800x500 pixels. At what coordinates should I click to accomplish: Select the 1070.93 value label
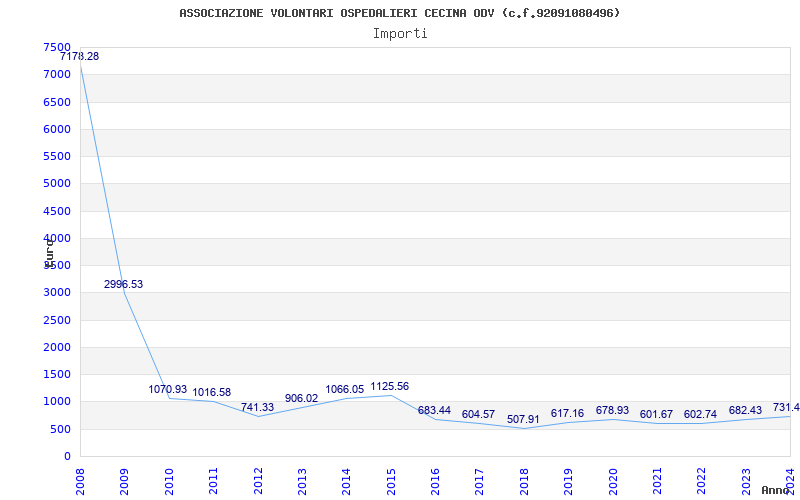coord(168,390)
